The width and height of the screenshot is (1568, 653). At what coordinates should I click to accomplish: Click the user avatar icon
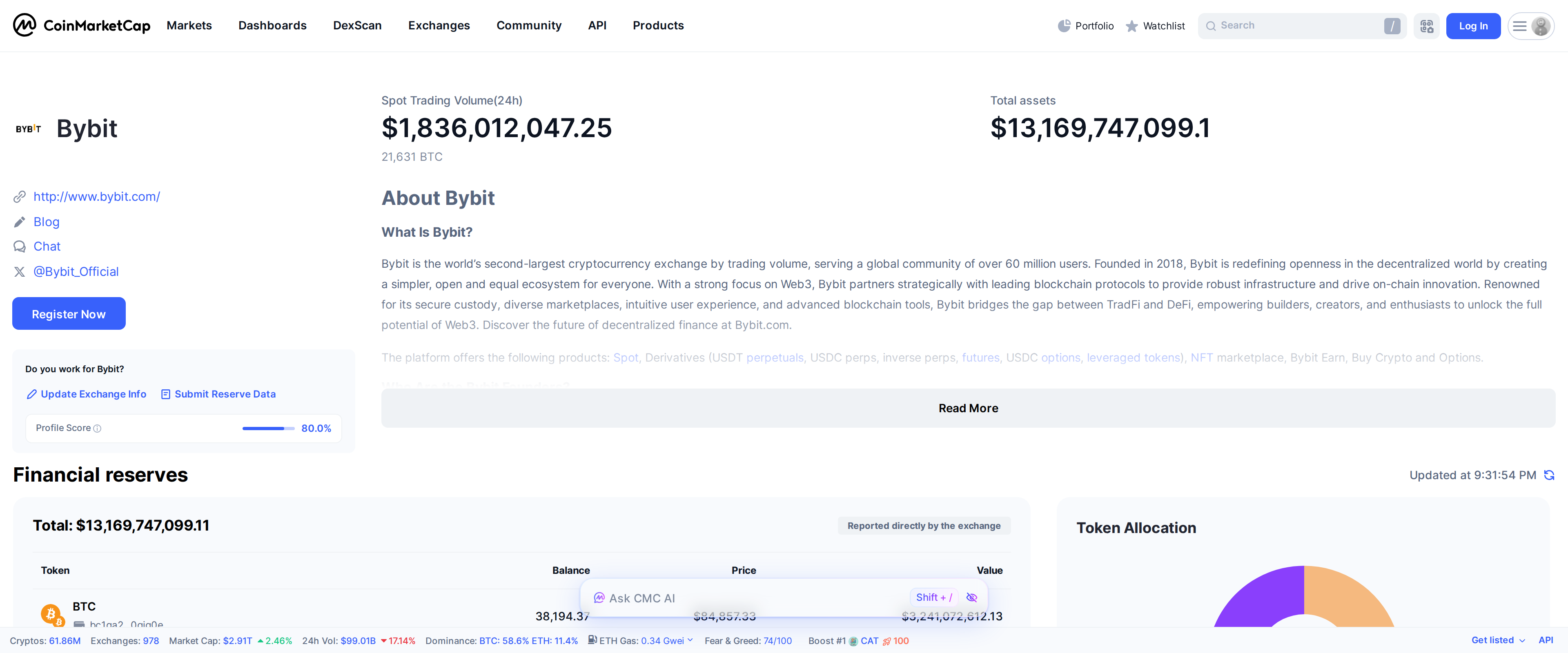[x=1541, y=26]
